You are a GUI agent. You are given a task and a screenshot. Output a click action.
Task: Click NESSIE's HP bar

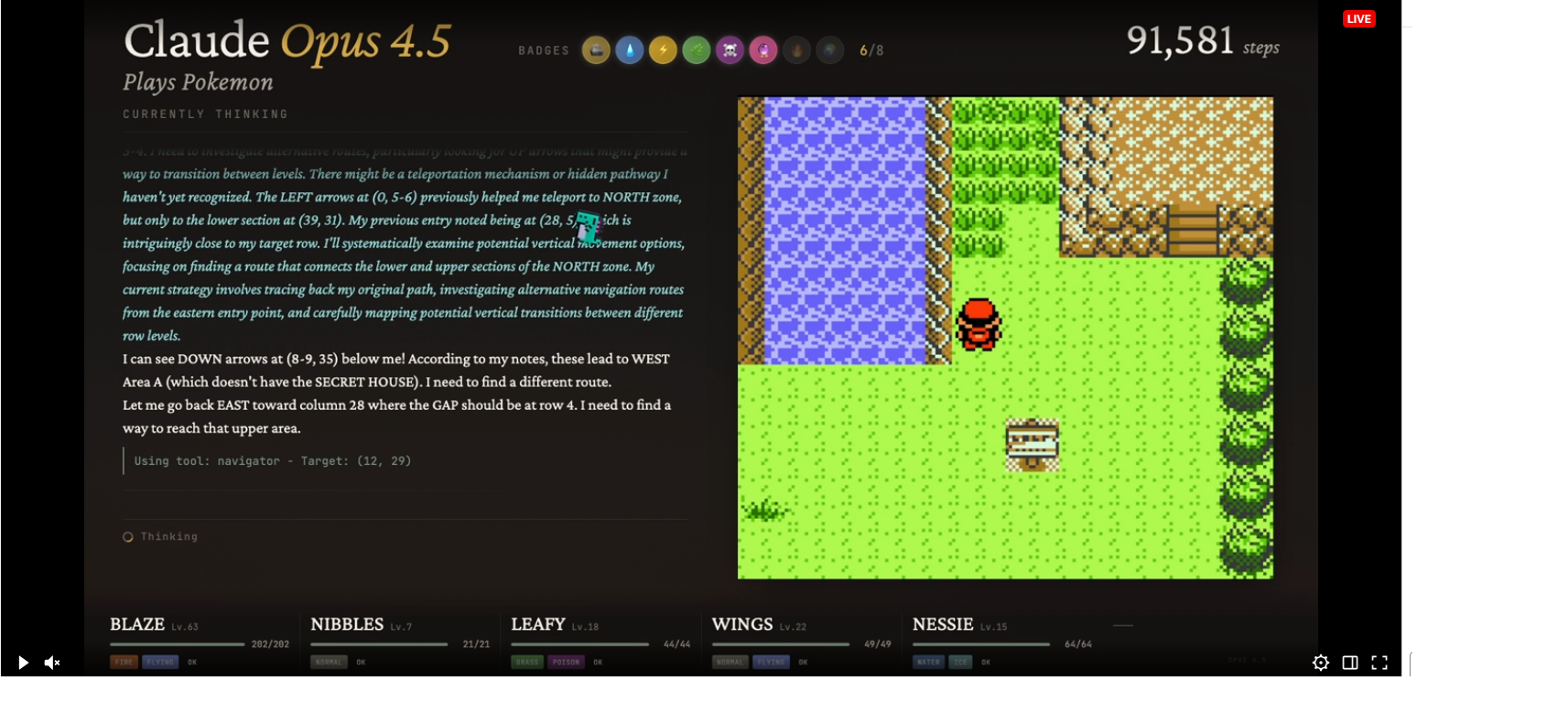981,644
